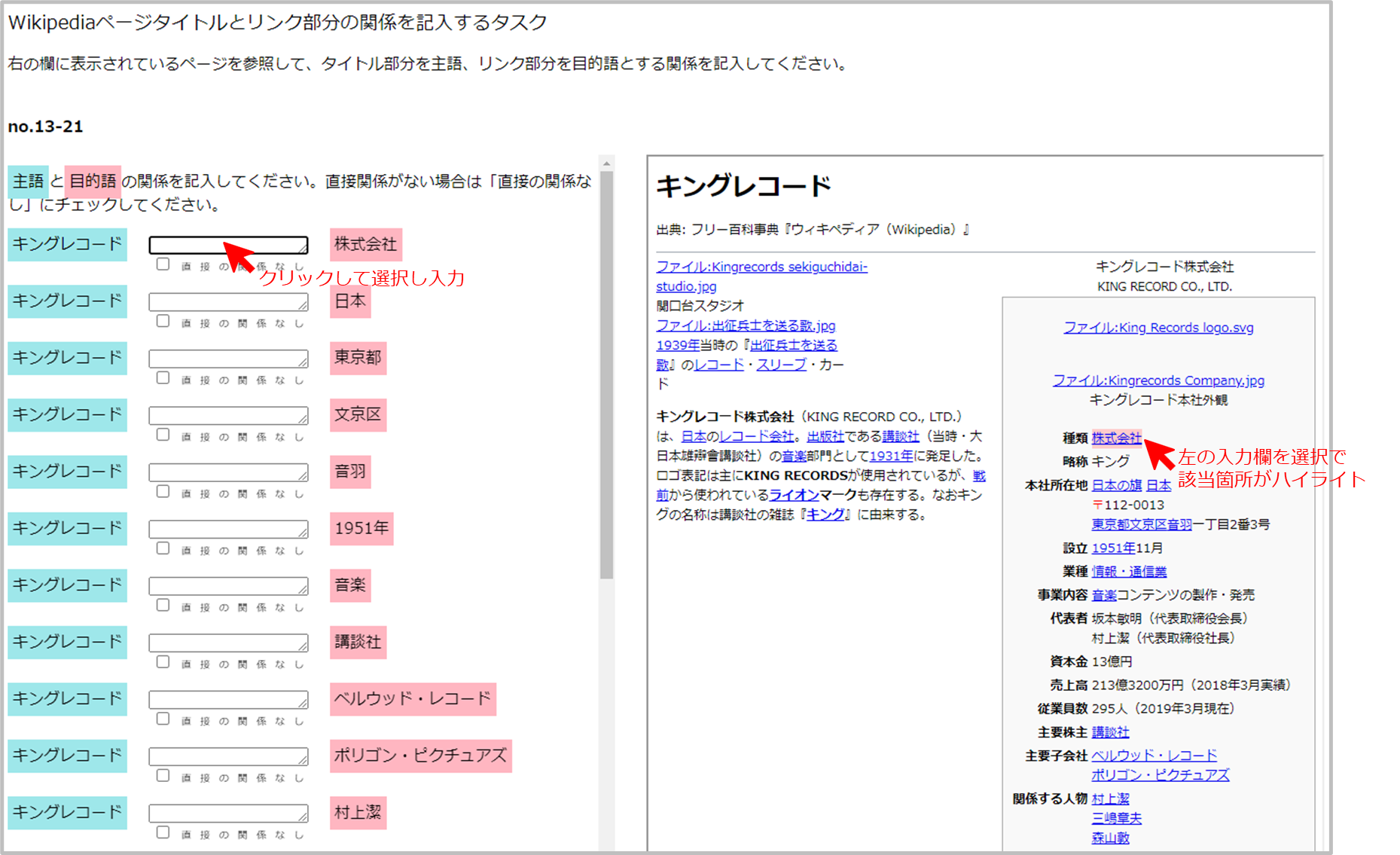Check 直接の関係なし for the 株式会社 row

[163, 265]
